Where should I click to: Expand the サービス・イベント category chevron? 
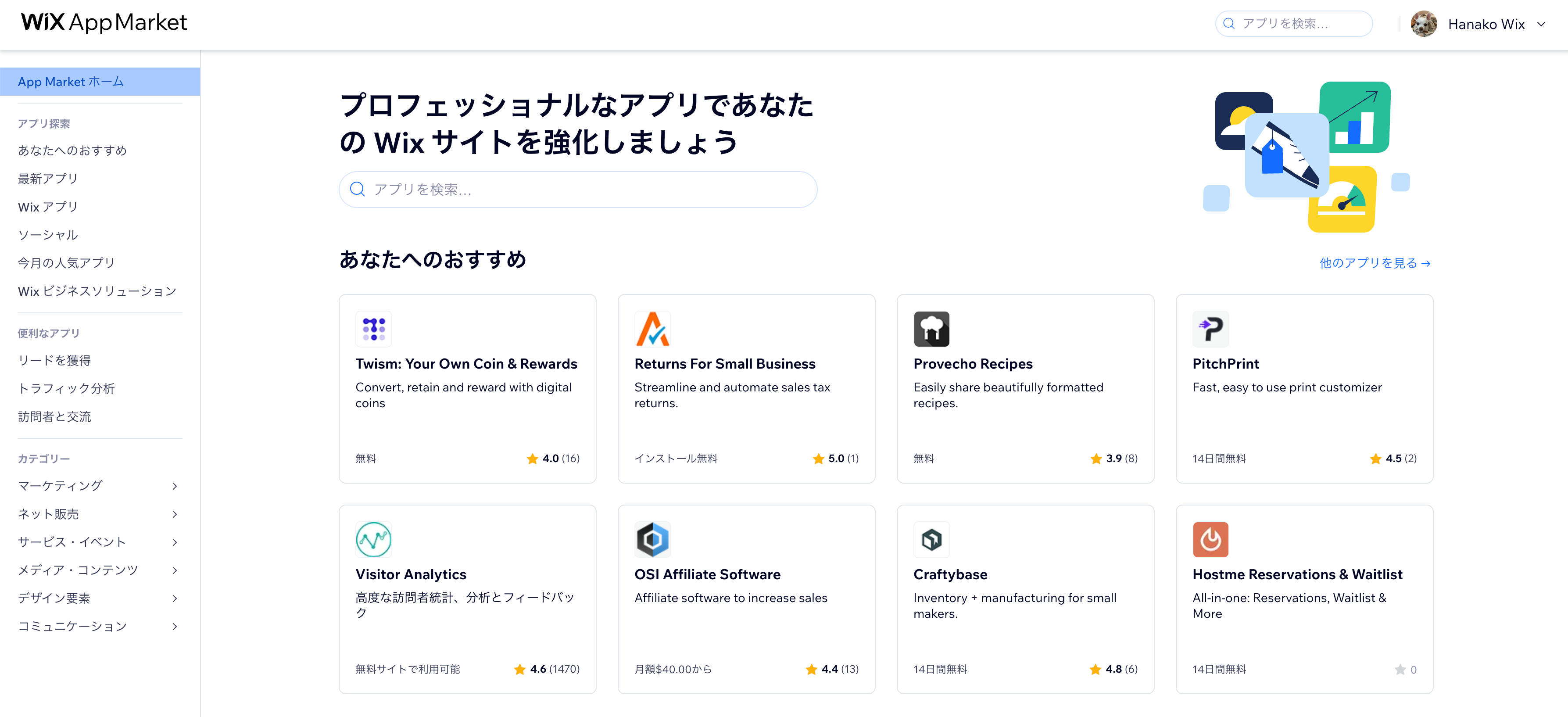[x=175, y=542]
